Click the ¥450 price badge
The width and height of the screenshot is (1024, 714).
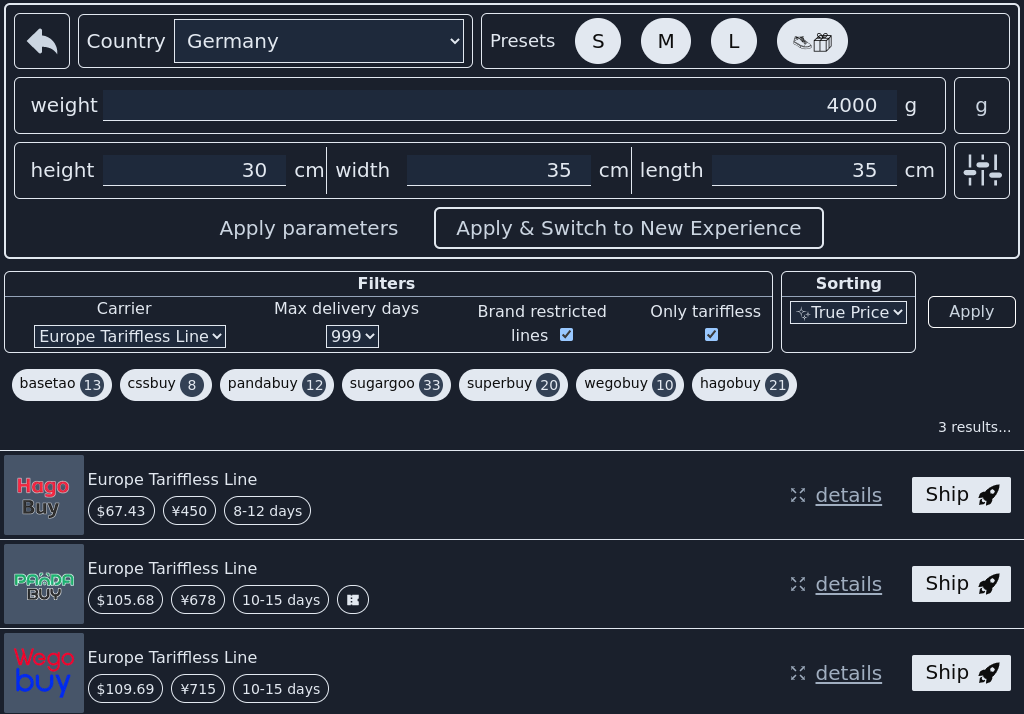pos(189,511)
